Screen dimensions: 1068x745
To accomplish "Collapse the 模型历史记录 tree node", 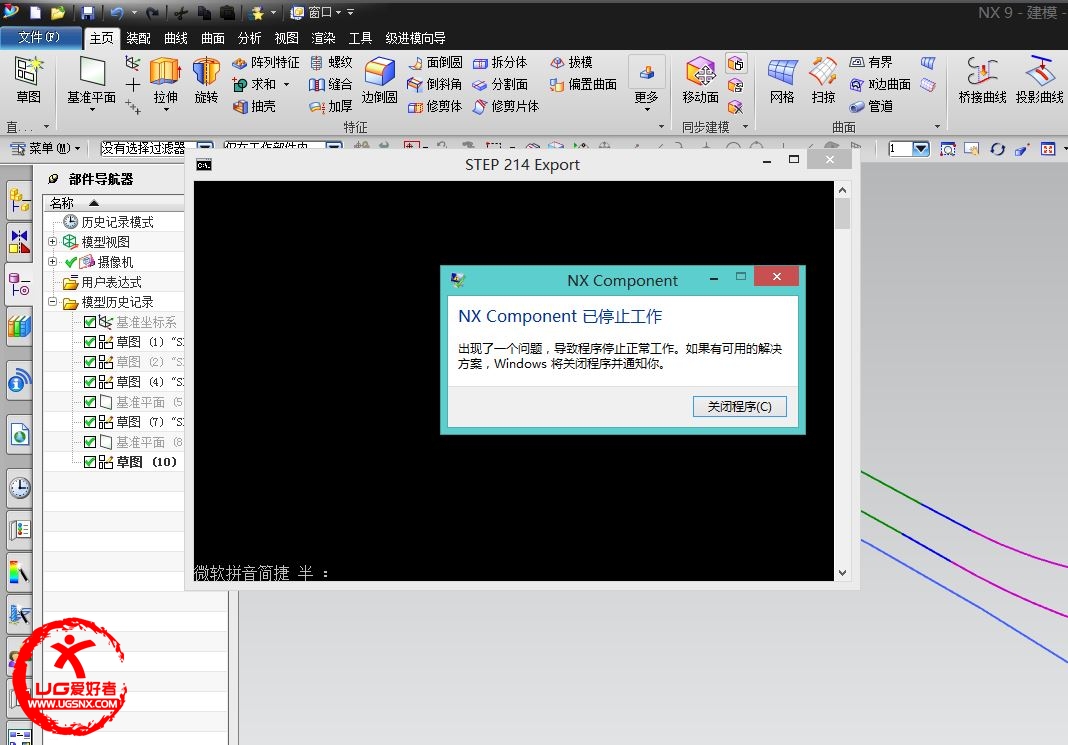I will [x=52, y=302].
